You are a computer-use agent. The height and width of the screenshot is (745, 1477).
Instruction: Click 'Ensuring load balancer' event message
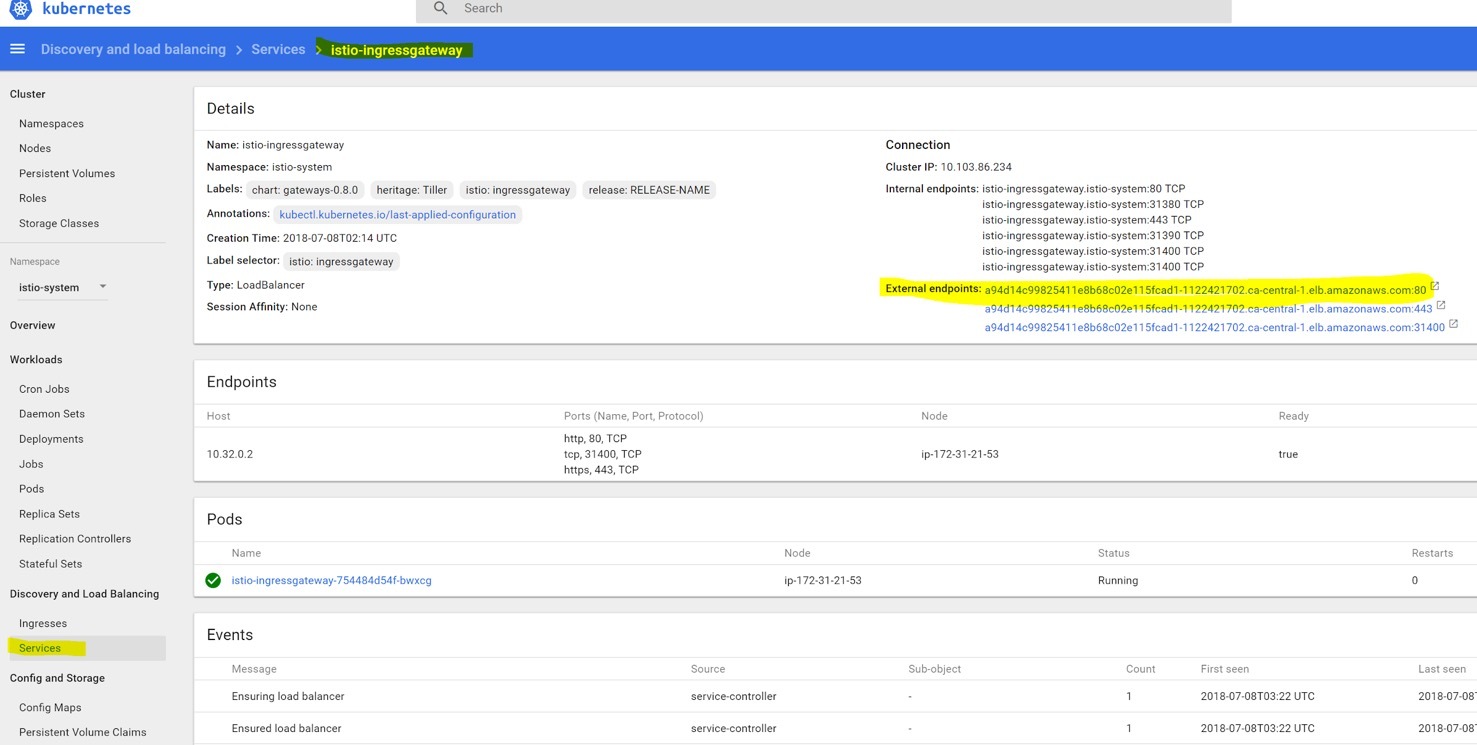click(x=288, y=696)
